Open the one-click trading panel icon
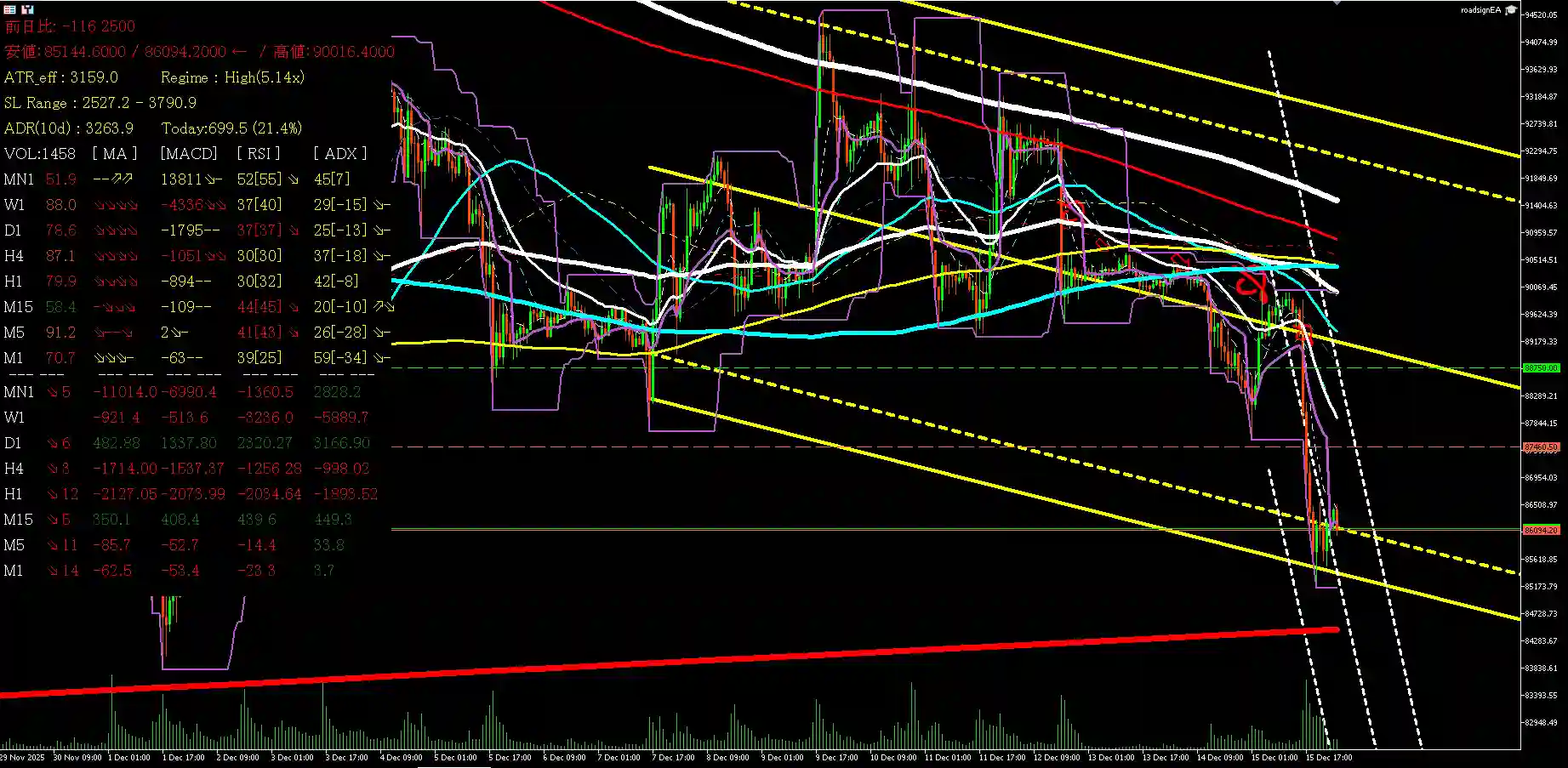1568x768 pixels. (10, 9)
